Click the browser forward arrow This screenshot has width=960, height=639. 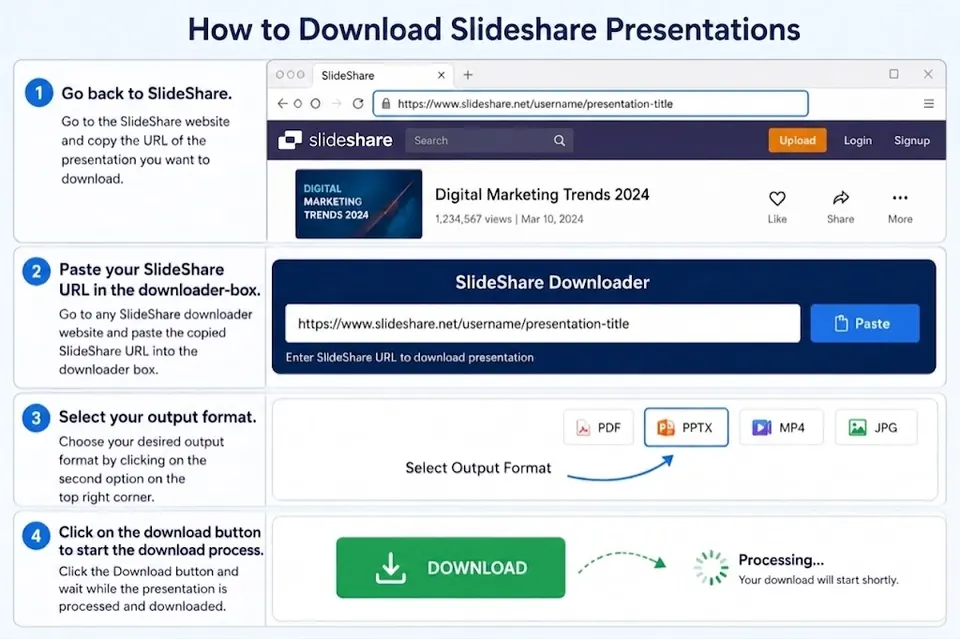(x=336, y=103)
